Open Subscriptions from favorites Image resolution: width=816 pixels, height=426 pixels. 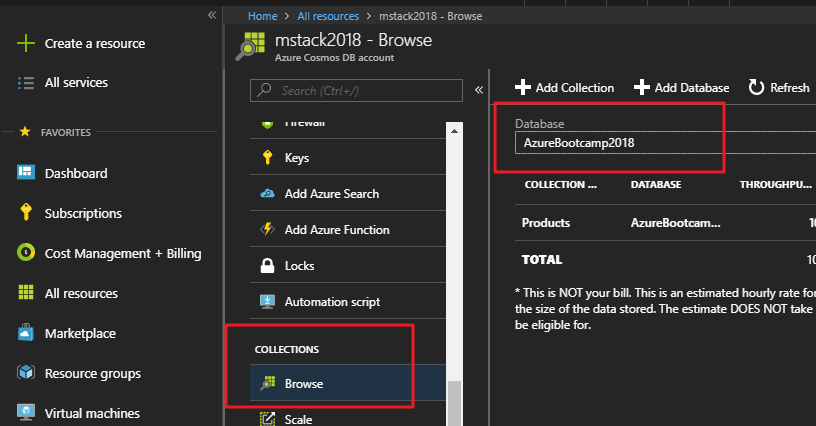83,213
